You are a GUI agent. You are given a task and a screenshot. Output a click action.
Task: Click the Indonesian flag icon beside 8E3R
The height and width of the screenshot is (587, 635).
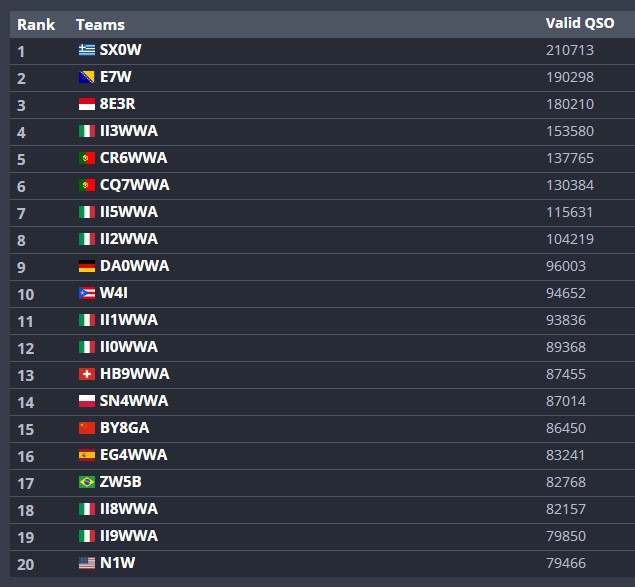point(87,104)
